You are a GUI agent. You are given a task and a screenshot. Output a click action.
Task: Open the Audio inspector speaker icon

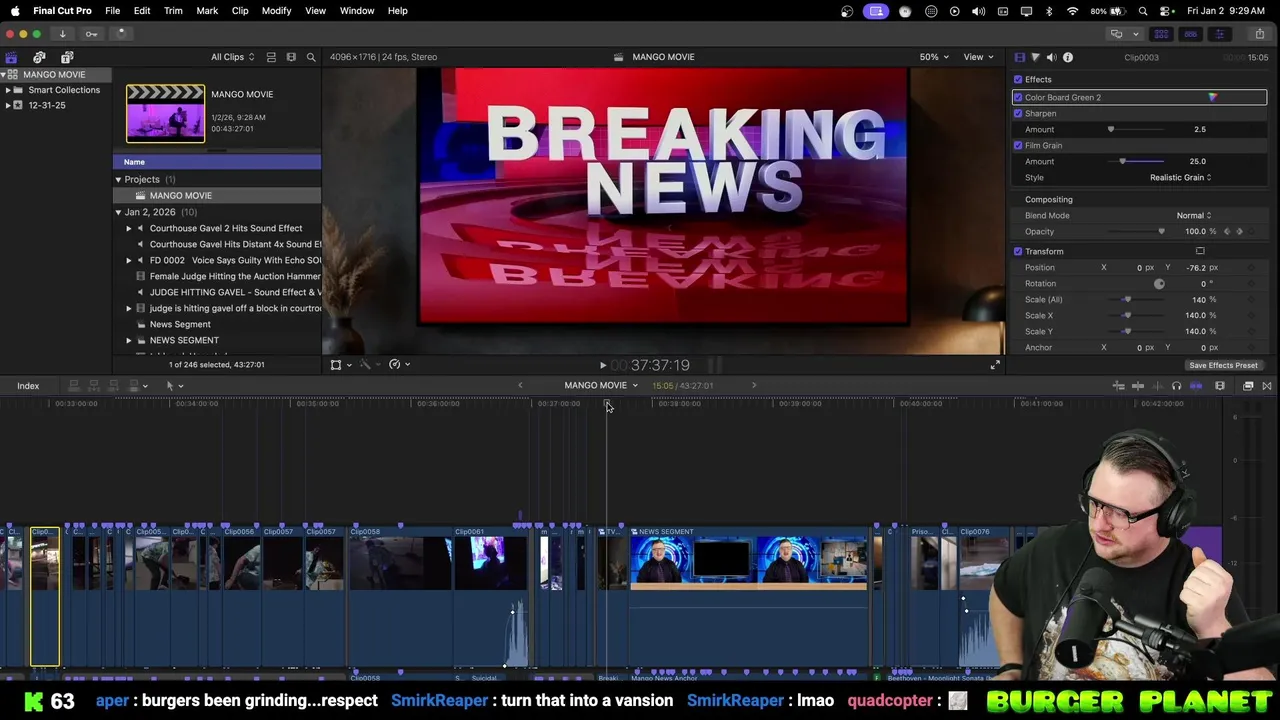coord(1051,57)
